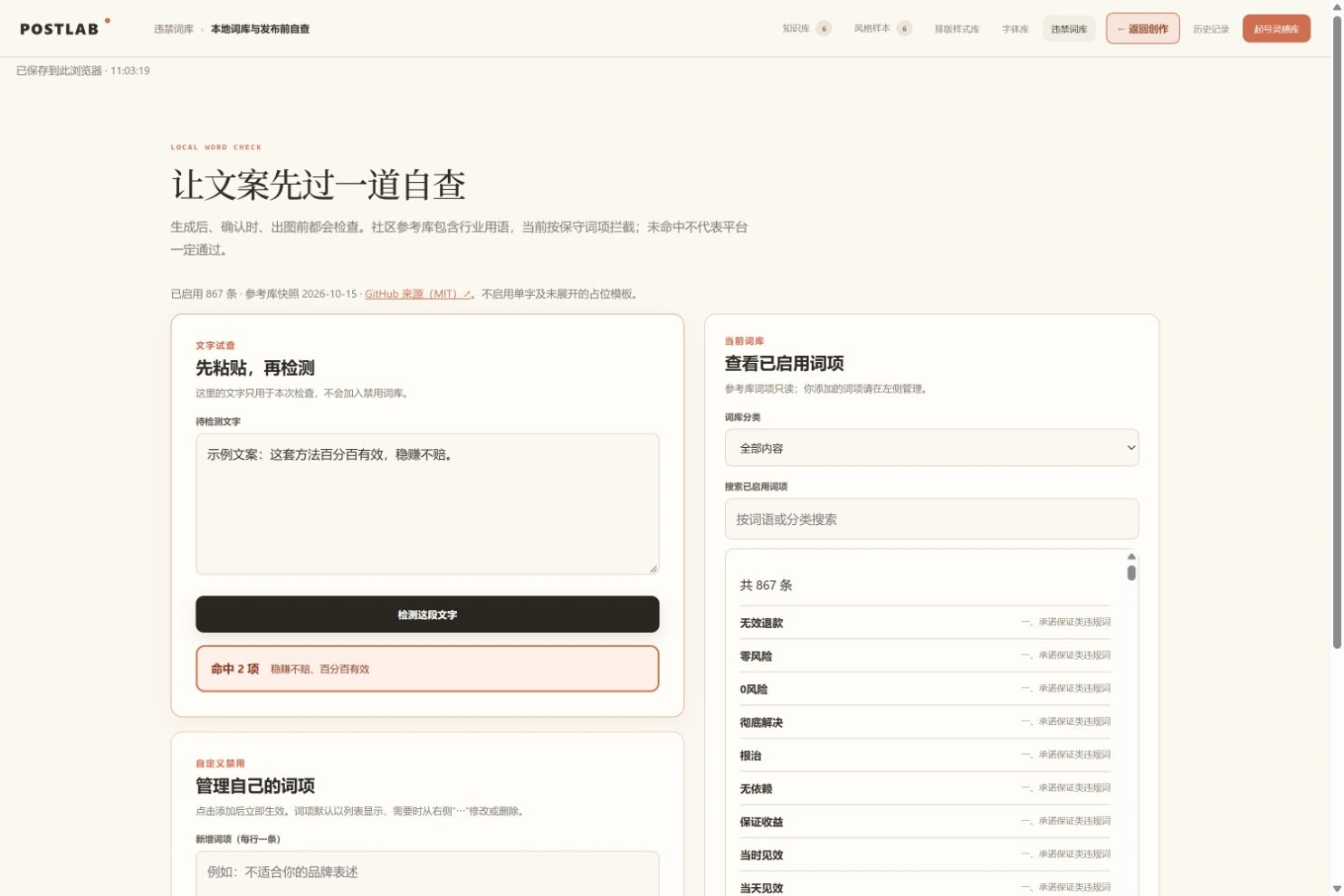Screen dimensions: 1344x896
Task: Click the 新增词项 input box
Action: tap(427, 873)
